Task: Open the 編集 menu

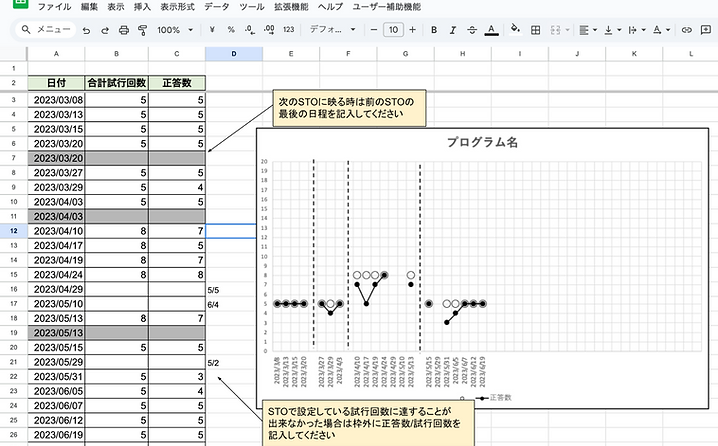Action: pyautogui.click(x=89, y=6)
